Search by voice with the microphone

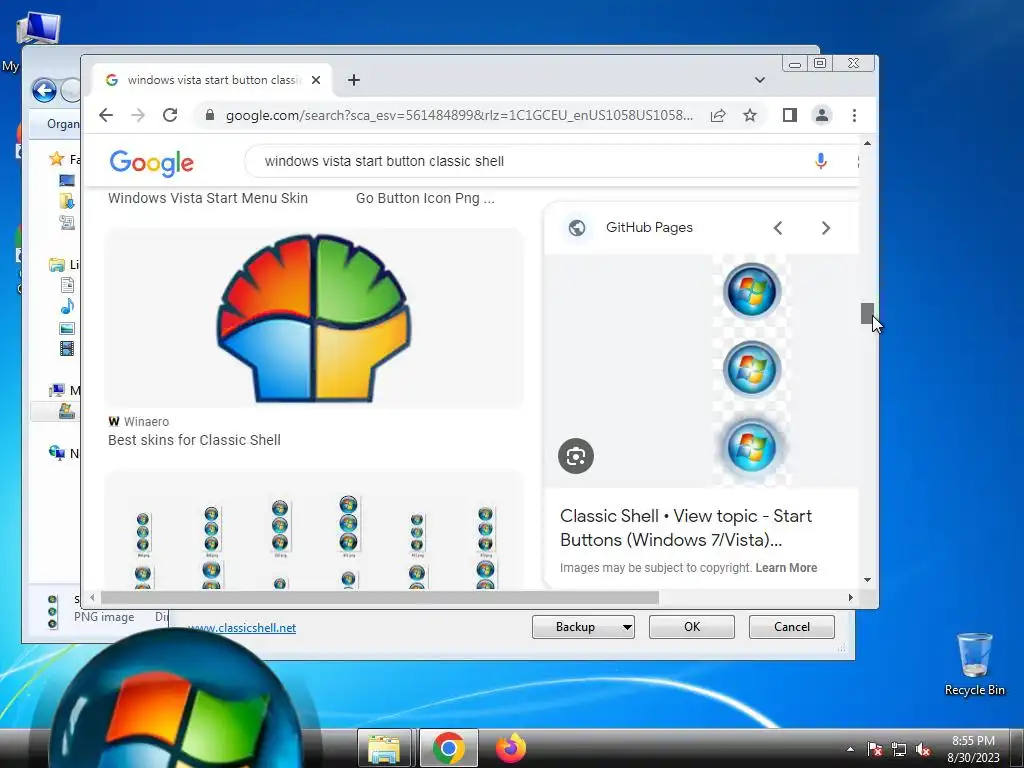click(x=821, y=161)
